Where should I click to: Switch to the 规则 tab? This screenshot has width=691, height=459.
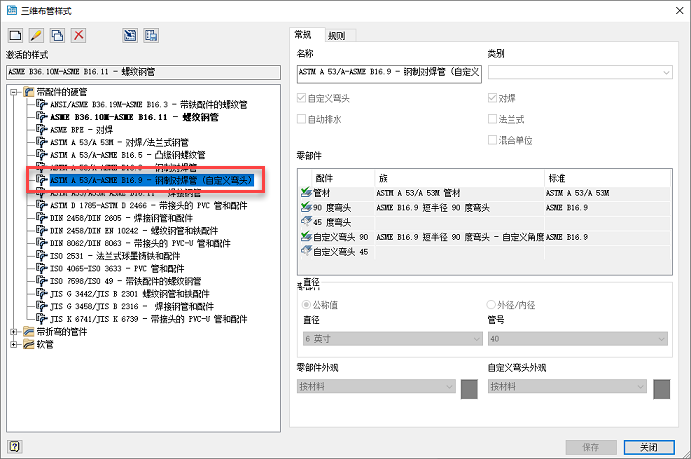point(339,36)
